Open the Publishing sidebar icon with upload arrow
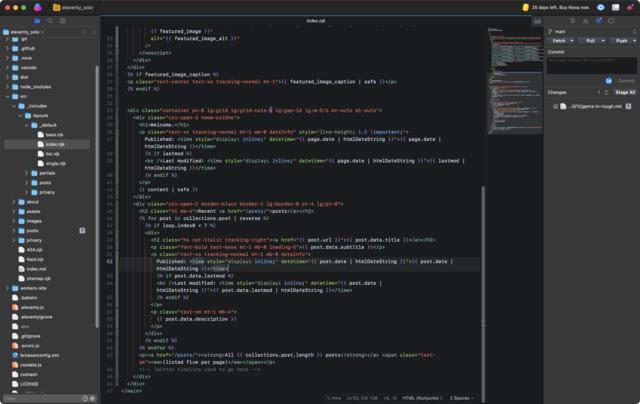Screen dimensions: 640x404 point(585,20)
